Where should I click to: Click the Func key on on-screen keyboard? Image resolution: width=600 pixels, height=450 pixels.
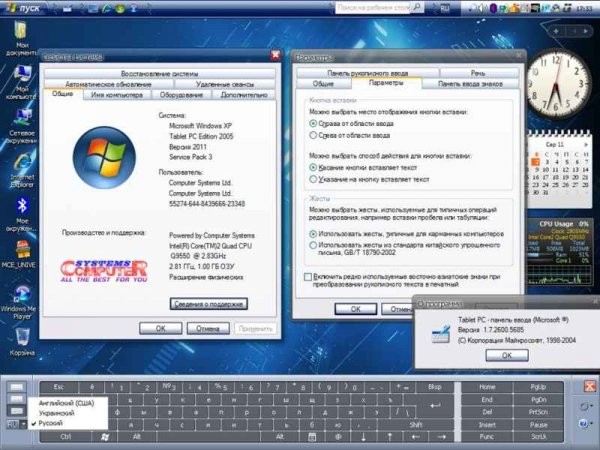pos(487,437)
